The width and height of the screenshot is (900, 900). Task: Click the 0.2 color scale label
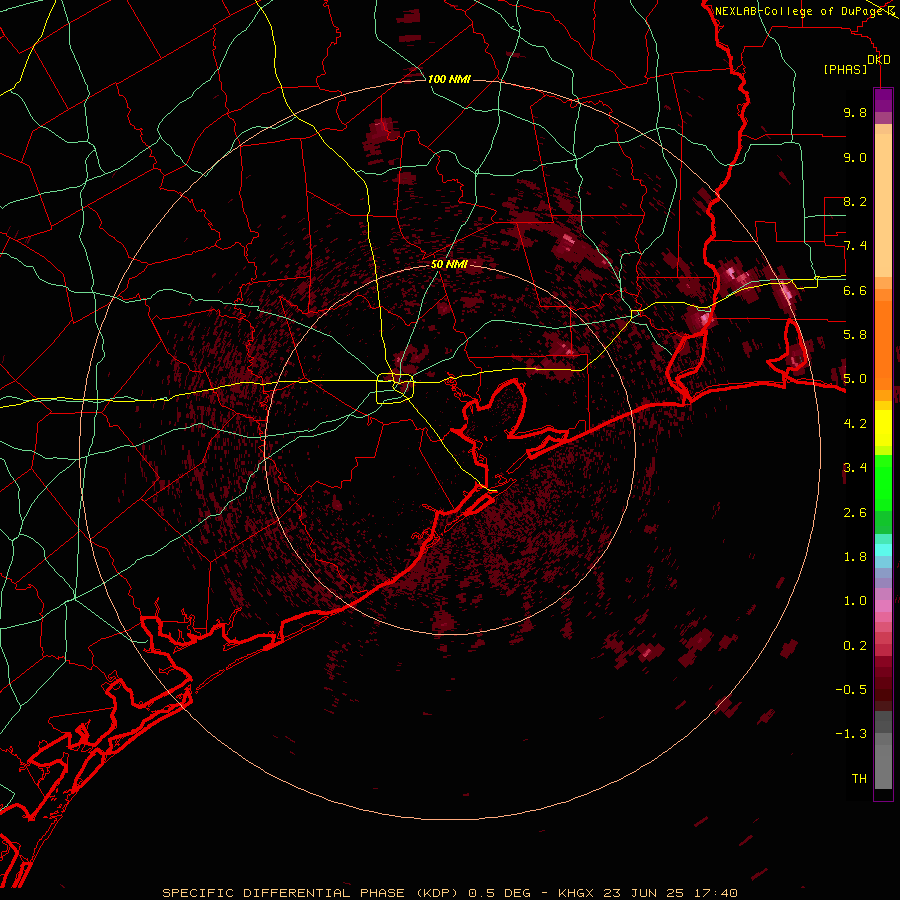(855, 646)
